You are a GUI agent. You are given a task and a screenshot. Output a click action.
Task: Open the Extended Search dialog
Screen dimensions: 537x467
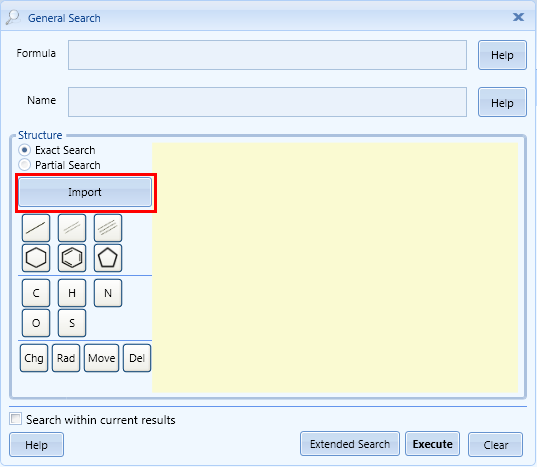(350, 444)
